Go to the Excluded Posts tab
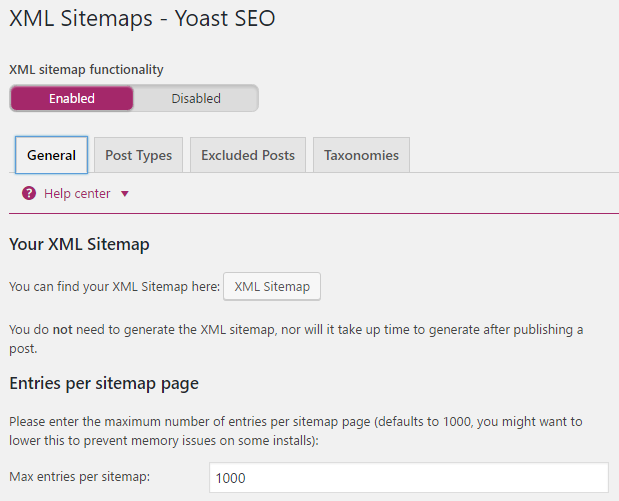Screen dimensions: 619x501 pyautogui.click(x=247, y=155)
